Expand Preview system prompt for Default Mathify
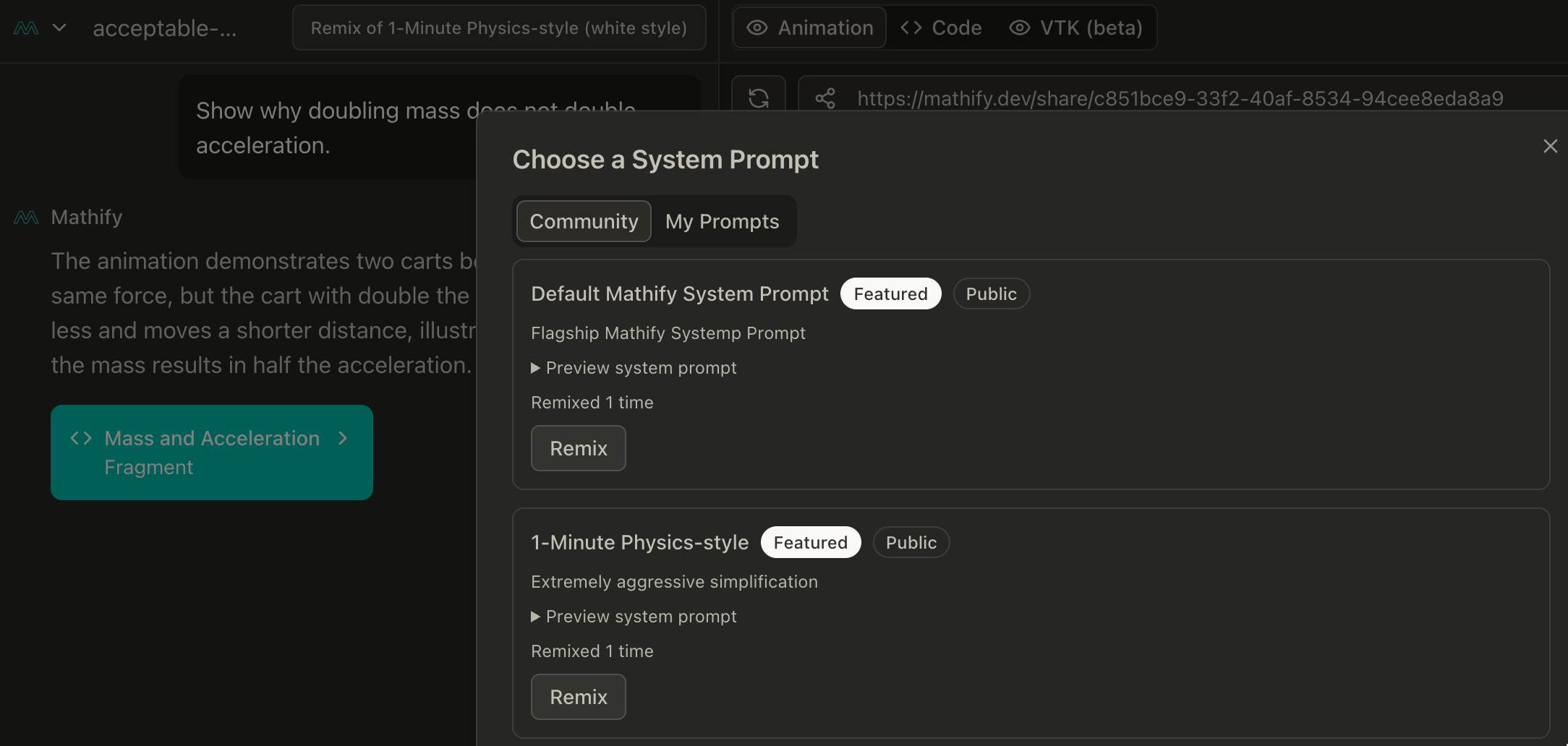 (634, 368)
